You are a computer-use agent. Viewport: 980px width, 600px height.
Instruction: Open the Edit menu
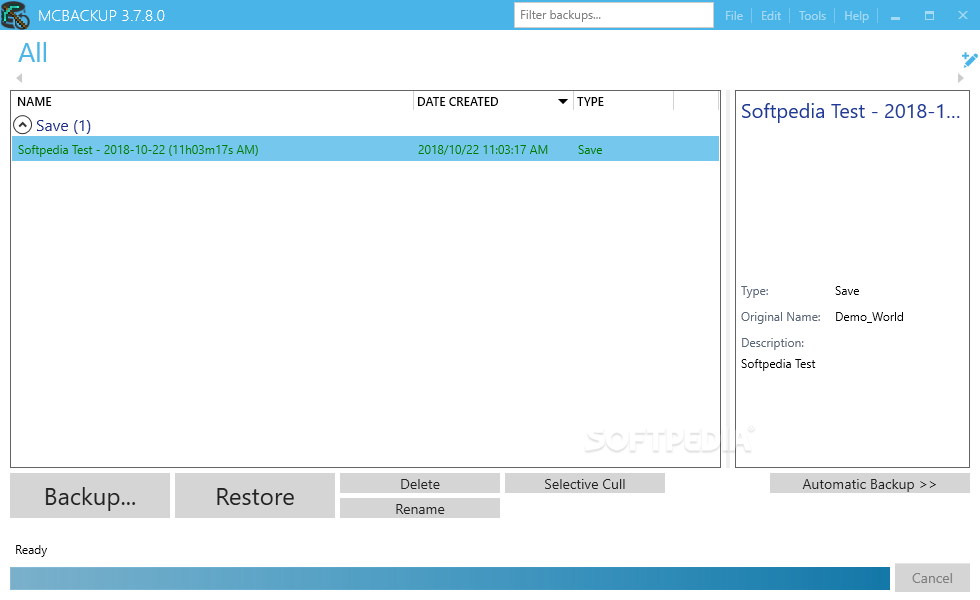771,16
